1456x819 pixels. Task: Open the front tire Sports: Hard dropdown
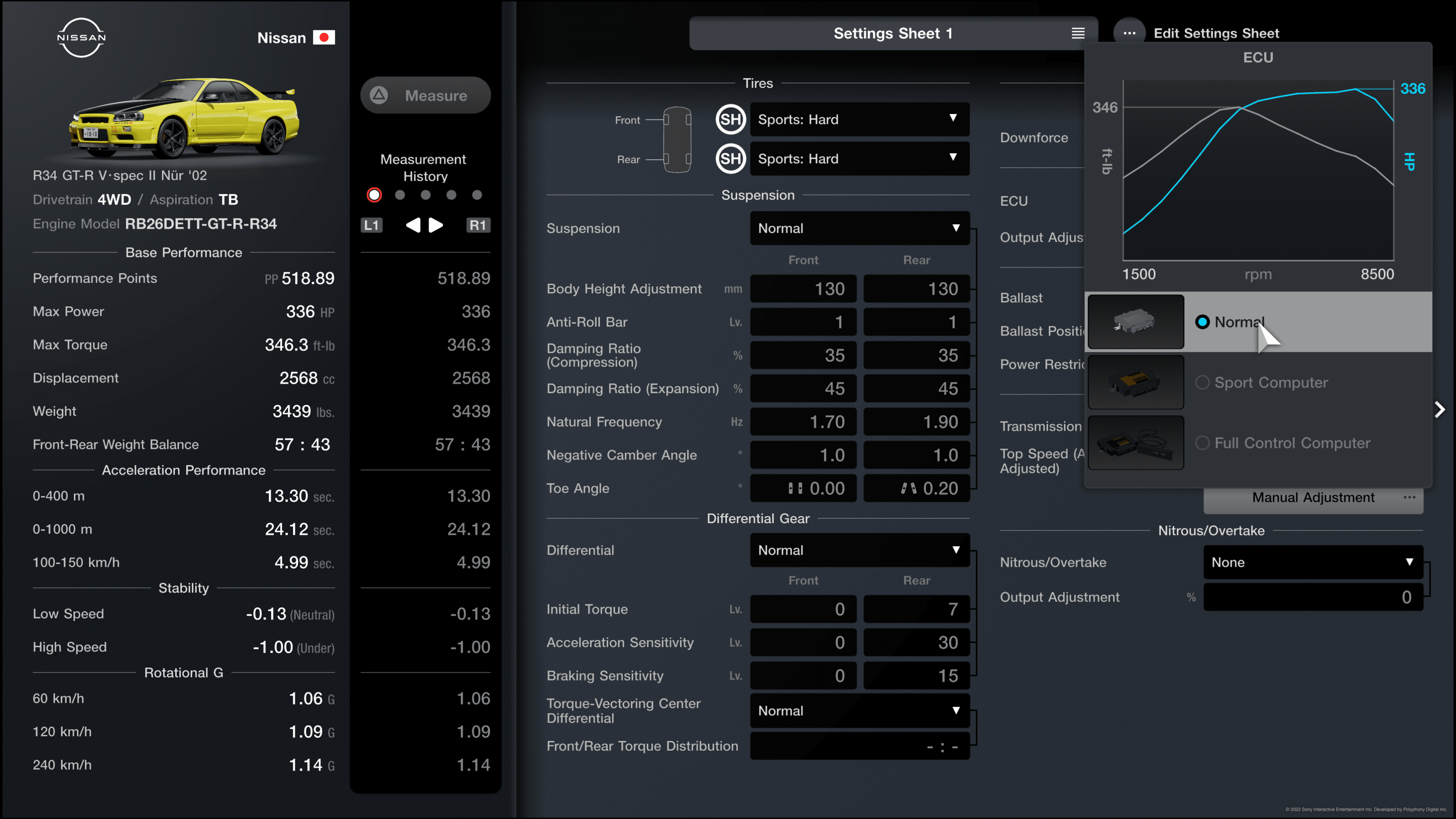[x=860, y=119]
